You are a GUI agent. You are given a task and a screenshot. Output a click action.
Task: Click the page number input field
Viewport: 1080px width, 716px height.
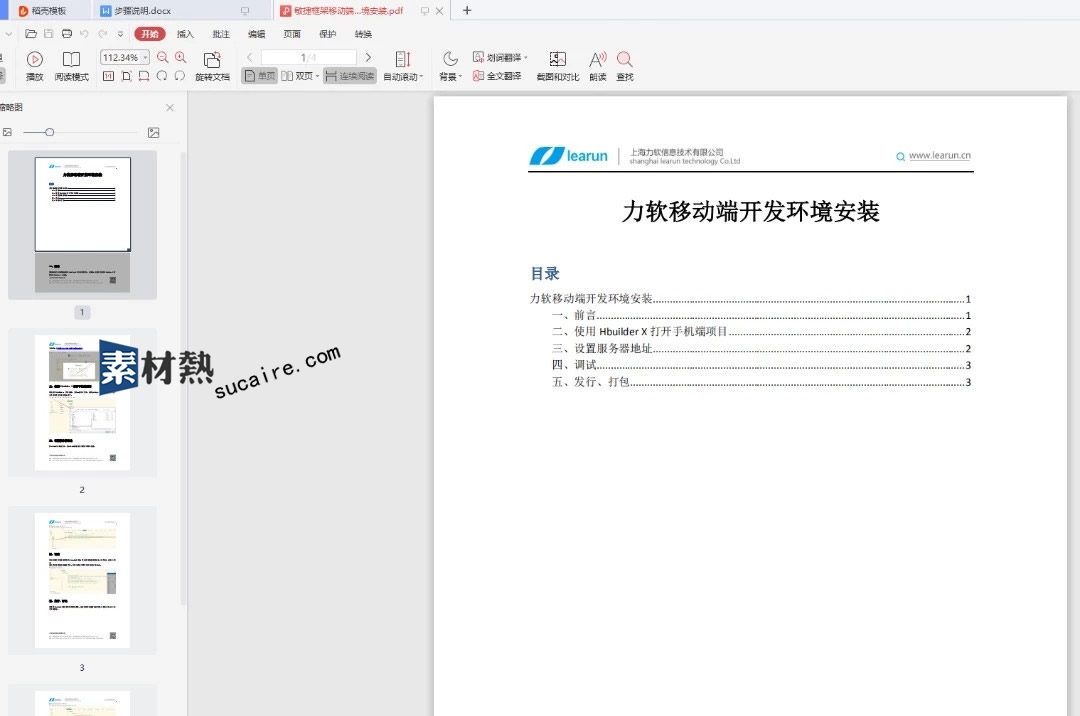(x=309, y=57)
